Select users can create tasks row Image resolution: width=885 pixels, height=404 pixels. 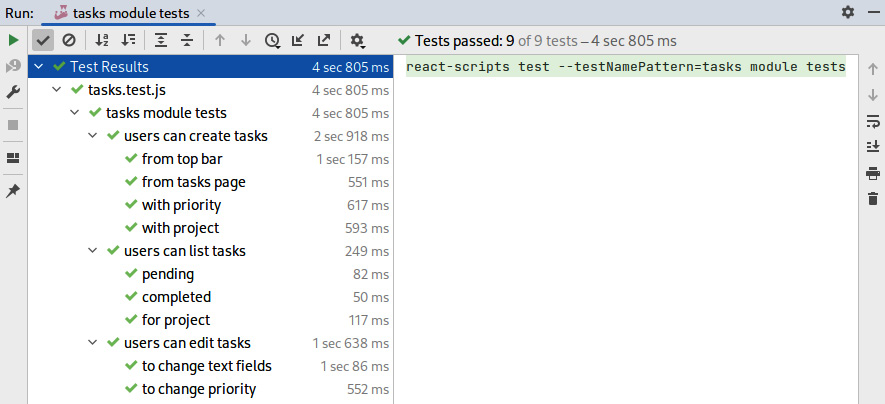[x=211, y=136]
